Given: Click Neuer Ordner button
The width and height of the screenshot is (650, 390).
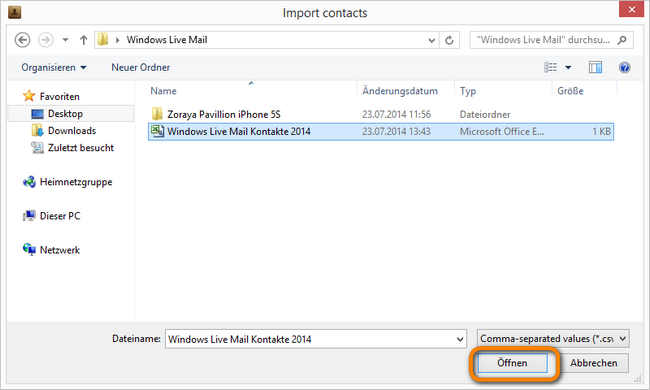Looking at the screenshot, I should tap(141, 68).
